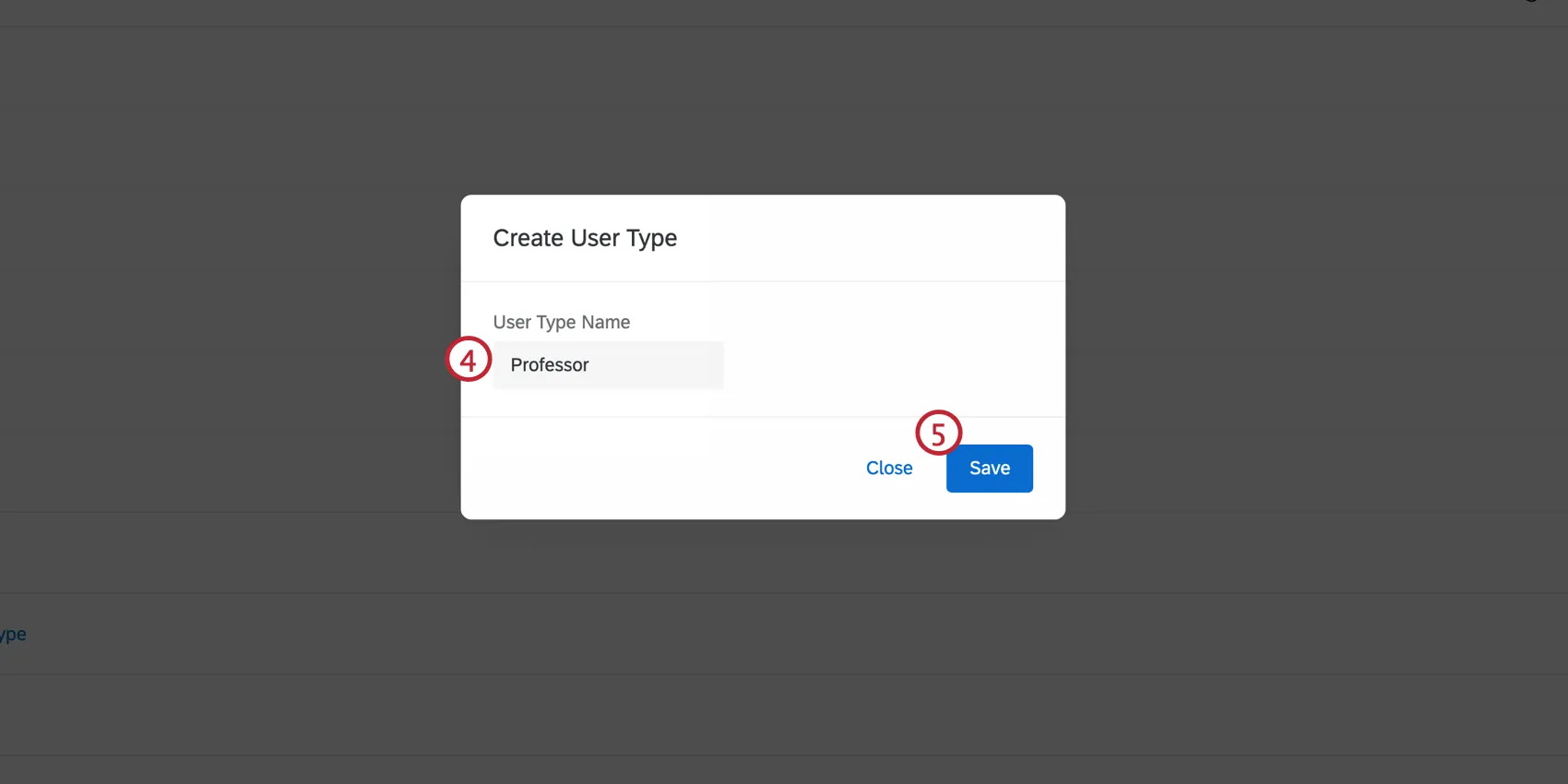Focus the User Type Name input field

(x=608, y=365)
